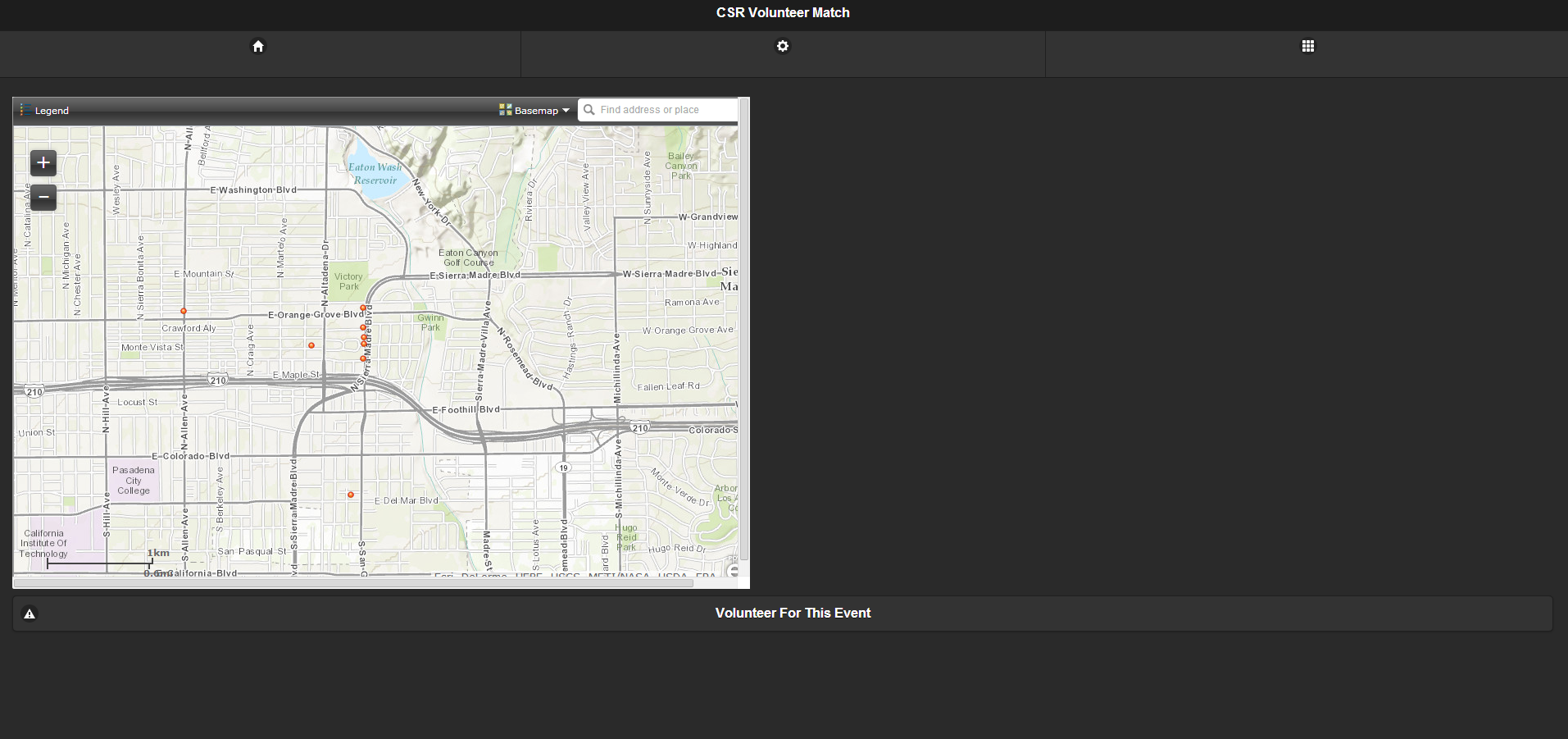Click the CSR Volunteer Match title

coord(783,12)
